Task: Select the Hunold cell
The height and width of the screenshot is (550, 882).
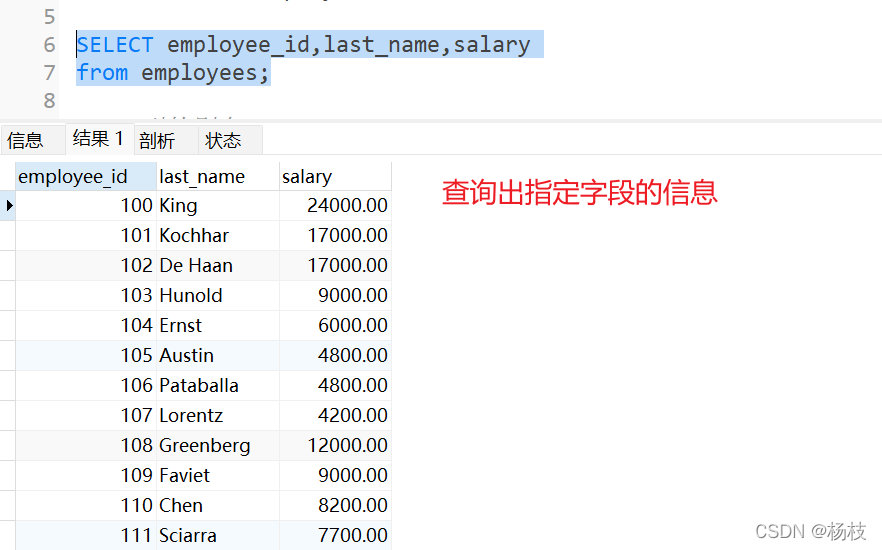Action: click(218, 295)
